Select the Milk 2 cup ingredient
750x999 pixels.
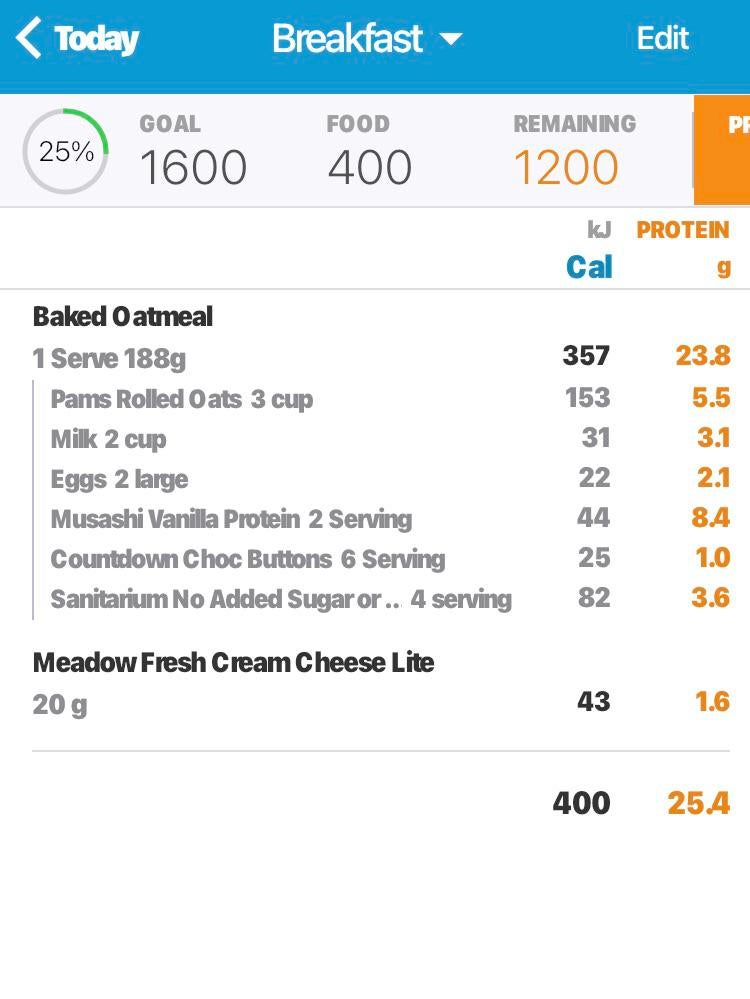[x=109, y=439]
